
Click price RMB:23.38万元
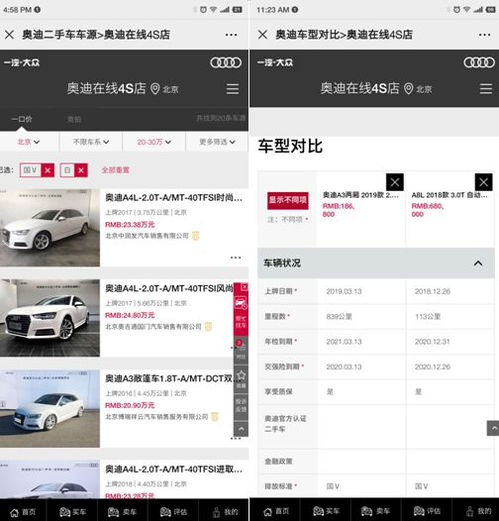[130, 225]
